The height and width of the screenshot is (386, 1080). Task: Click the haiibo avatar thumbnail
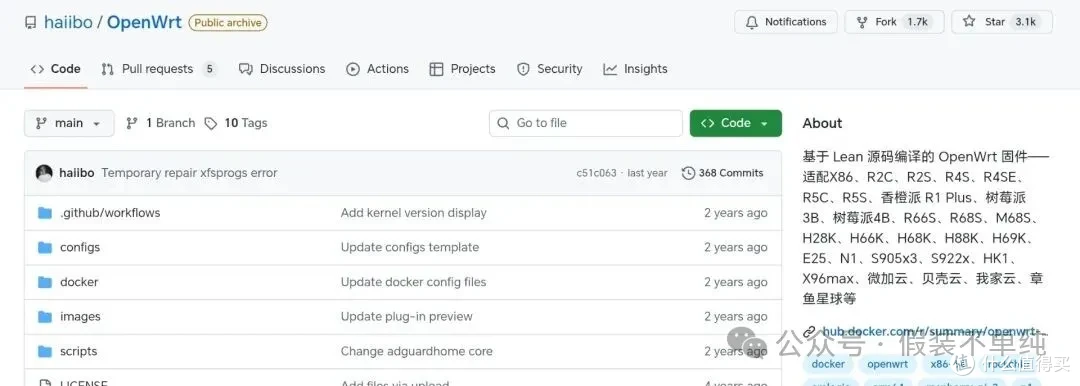(44, 173)
